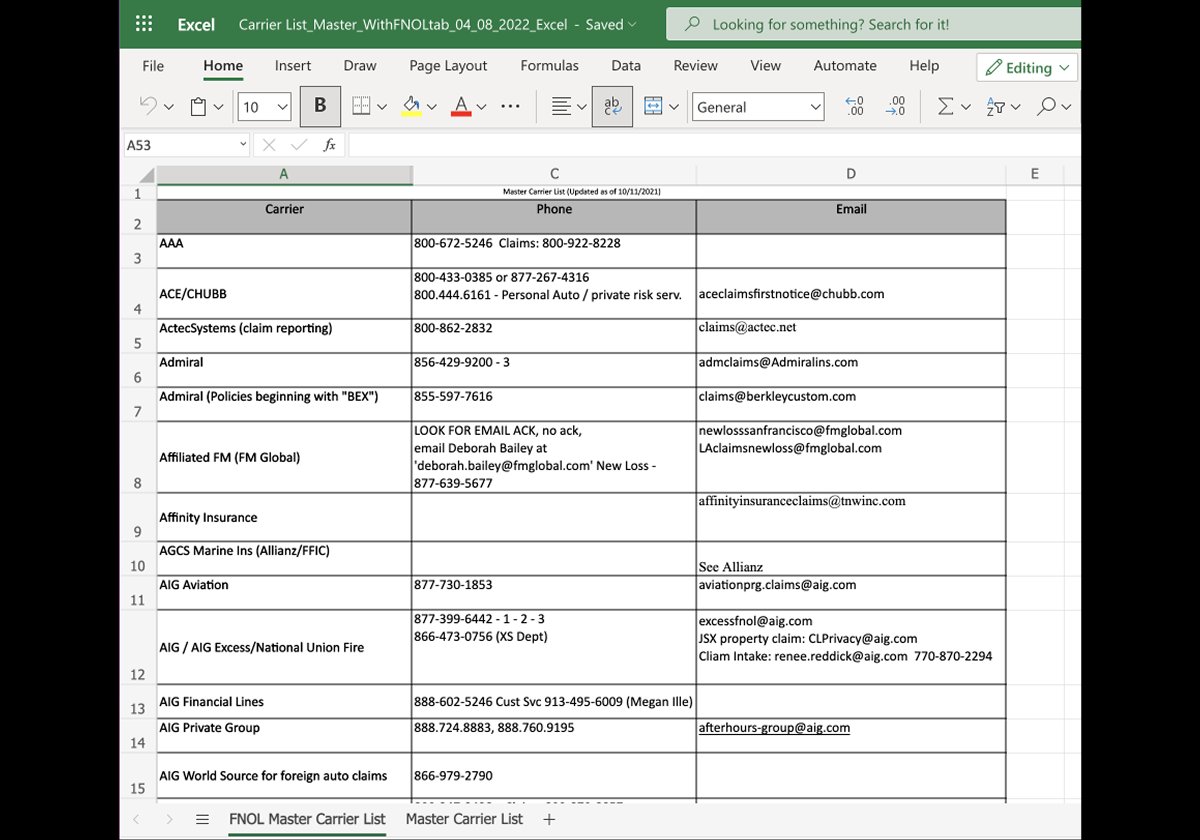Viewport: 1200px width, 840px height.
Task: Click the formula bar cancel X icon
Action: [268, 145]
